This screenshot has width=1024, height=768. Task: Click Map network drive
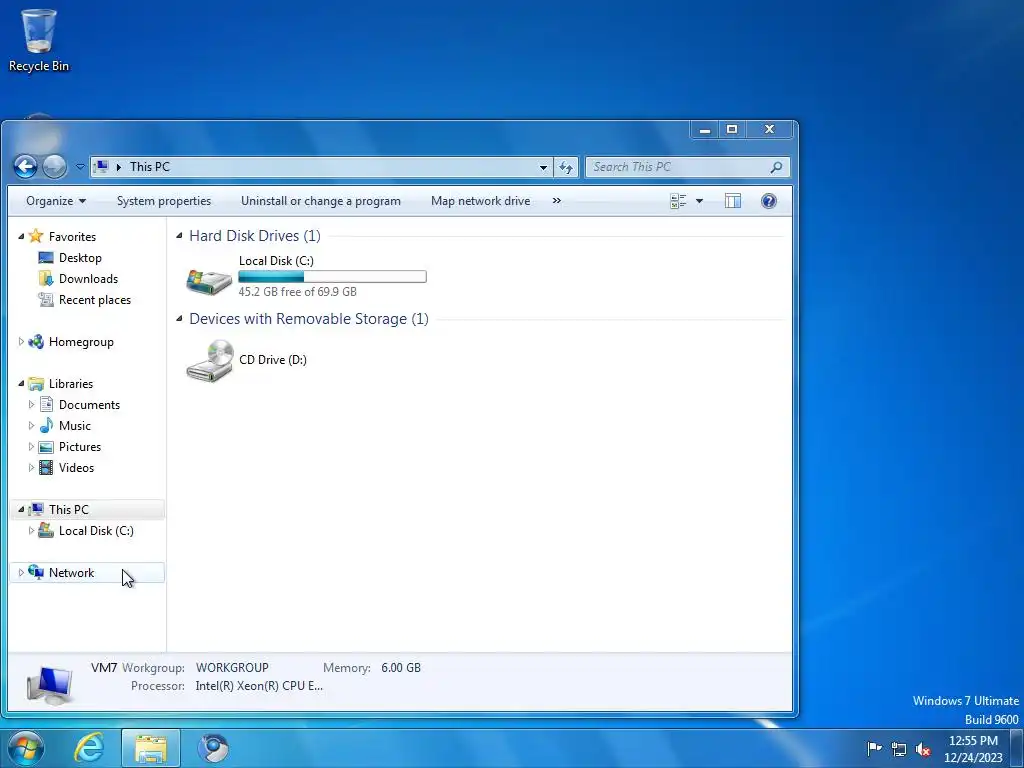[481, 201]
